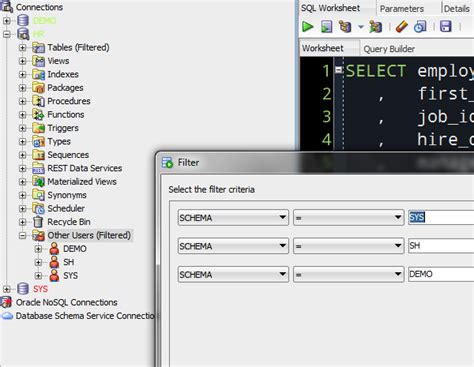Switch to the Details tab
This screenshot has width=474, height=367.
coord(457,9)
